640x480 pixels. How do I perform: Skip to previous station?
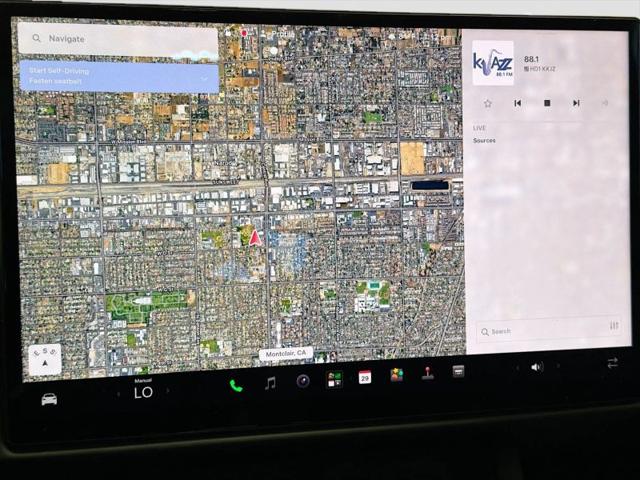(x=518, y=103)
